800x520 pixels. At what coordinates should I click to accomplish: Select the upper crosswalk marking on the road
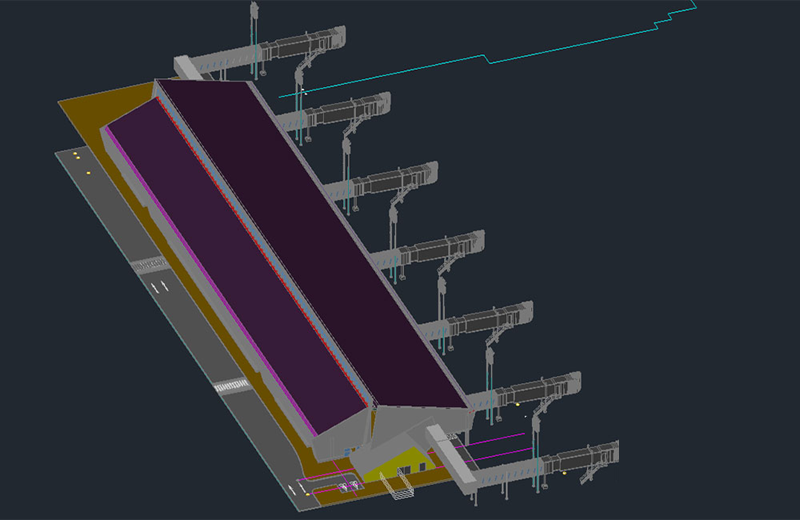click(x=148, y=263)
